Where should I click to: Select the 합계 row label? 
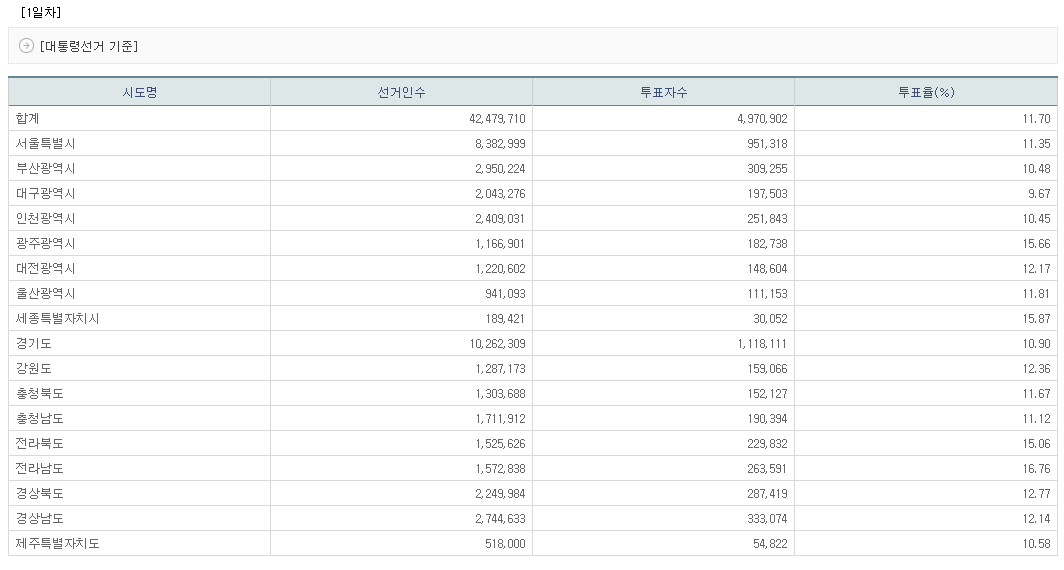click(x=28, y=119)
